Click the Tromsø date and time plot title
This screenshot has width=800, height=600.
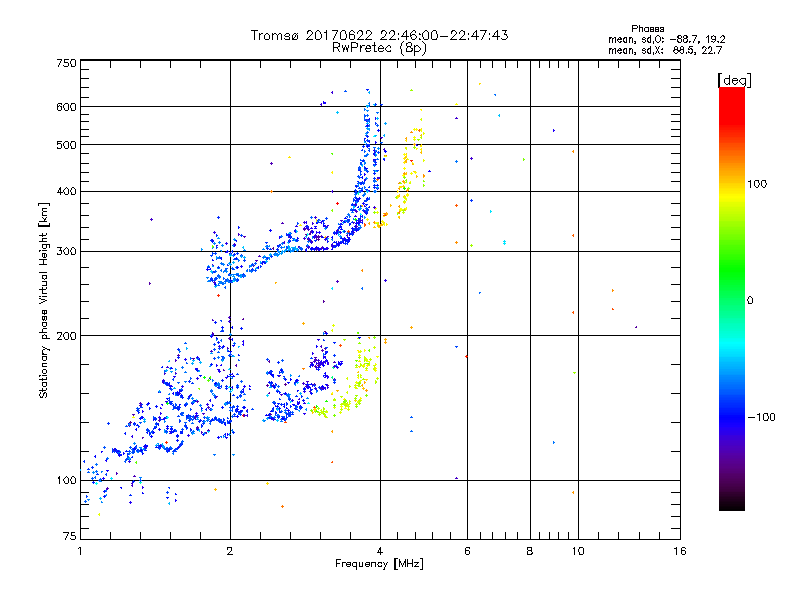pos(379,35)
